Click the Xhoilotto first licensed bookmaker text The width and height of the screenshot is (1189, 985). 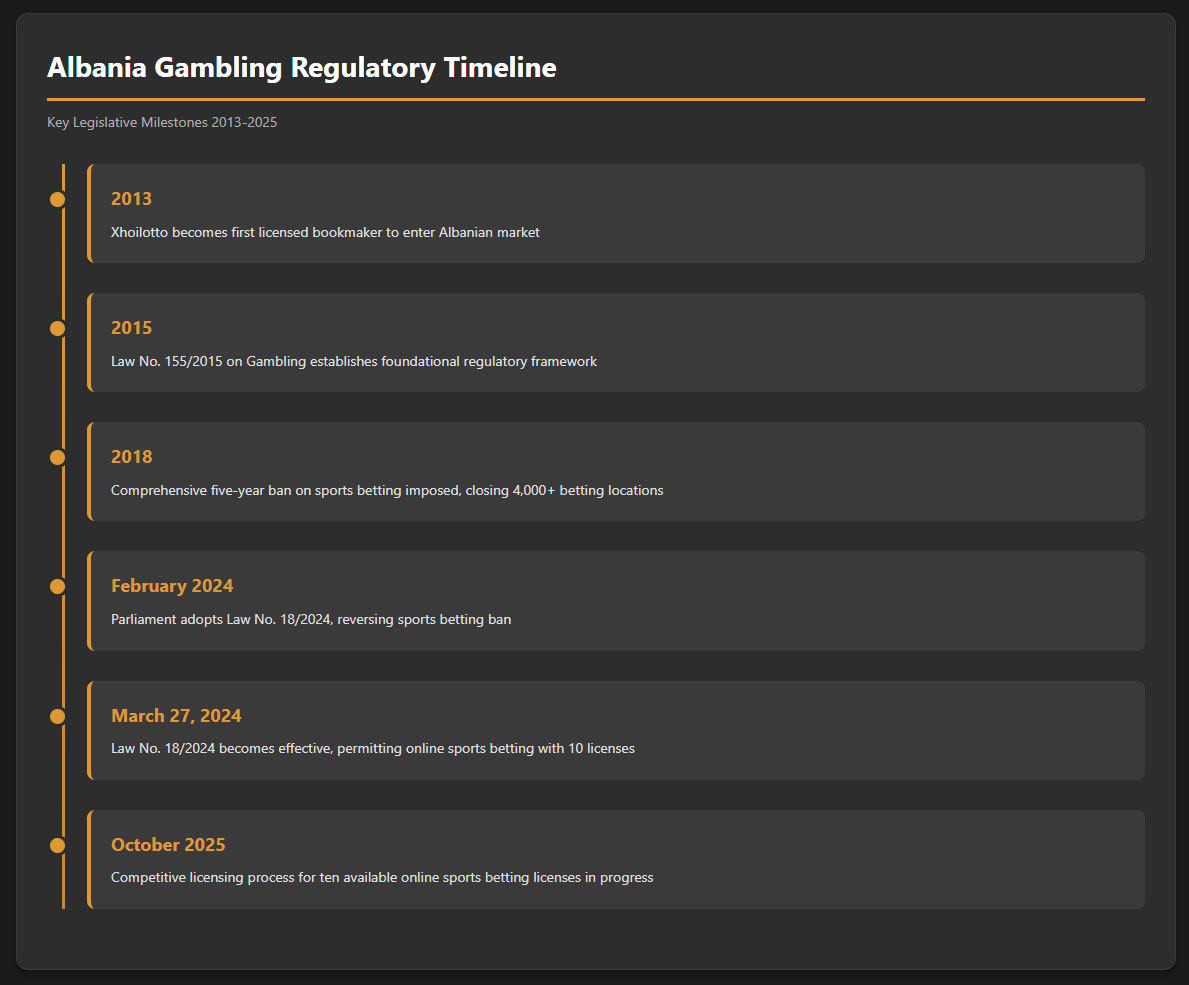tap(325, 232)
